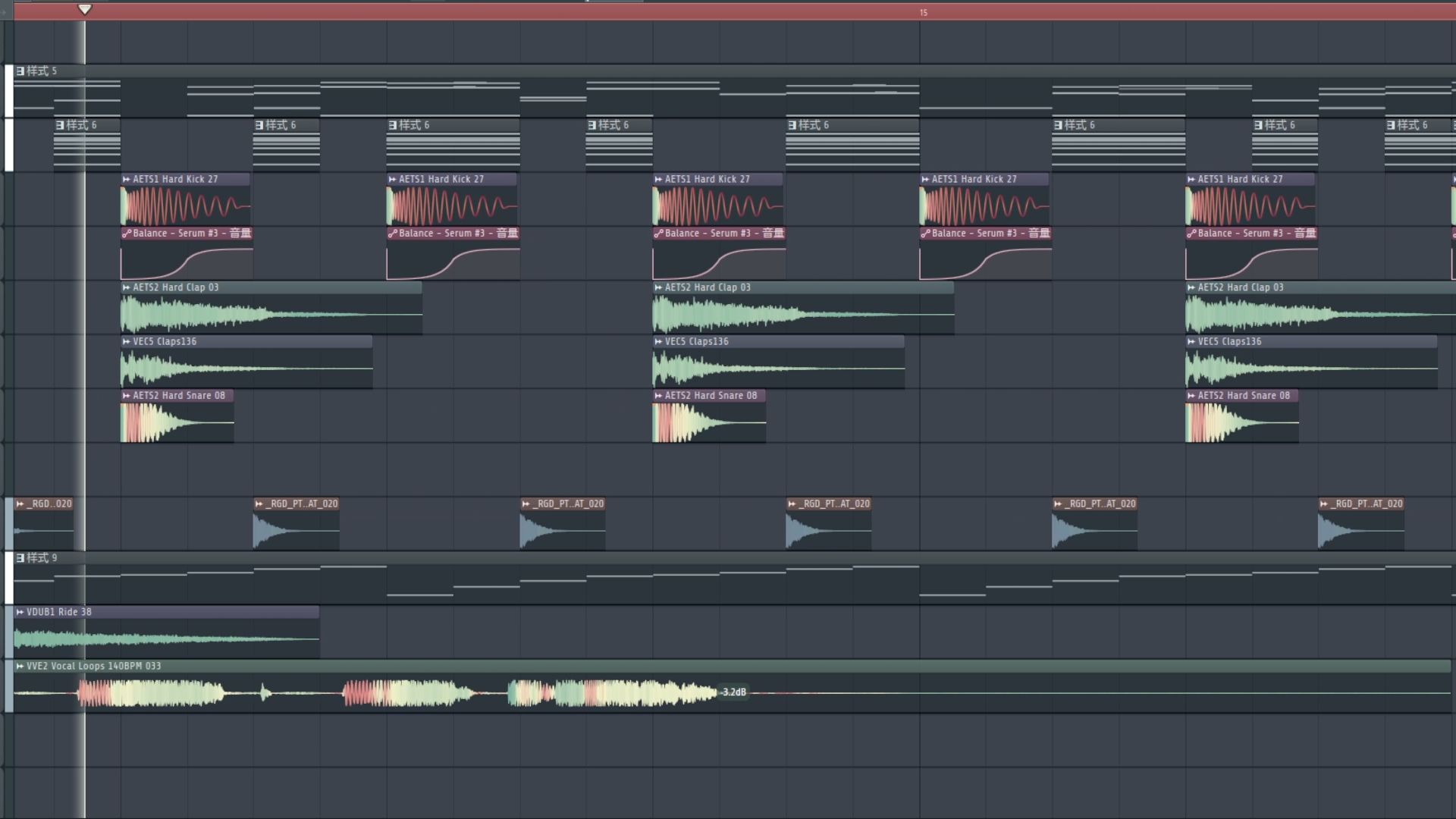Select the title of the fourth AETS1 Hard Kick 27 clip

point(974,180)
